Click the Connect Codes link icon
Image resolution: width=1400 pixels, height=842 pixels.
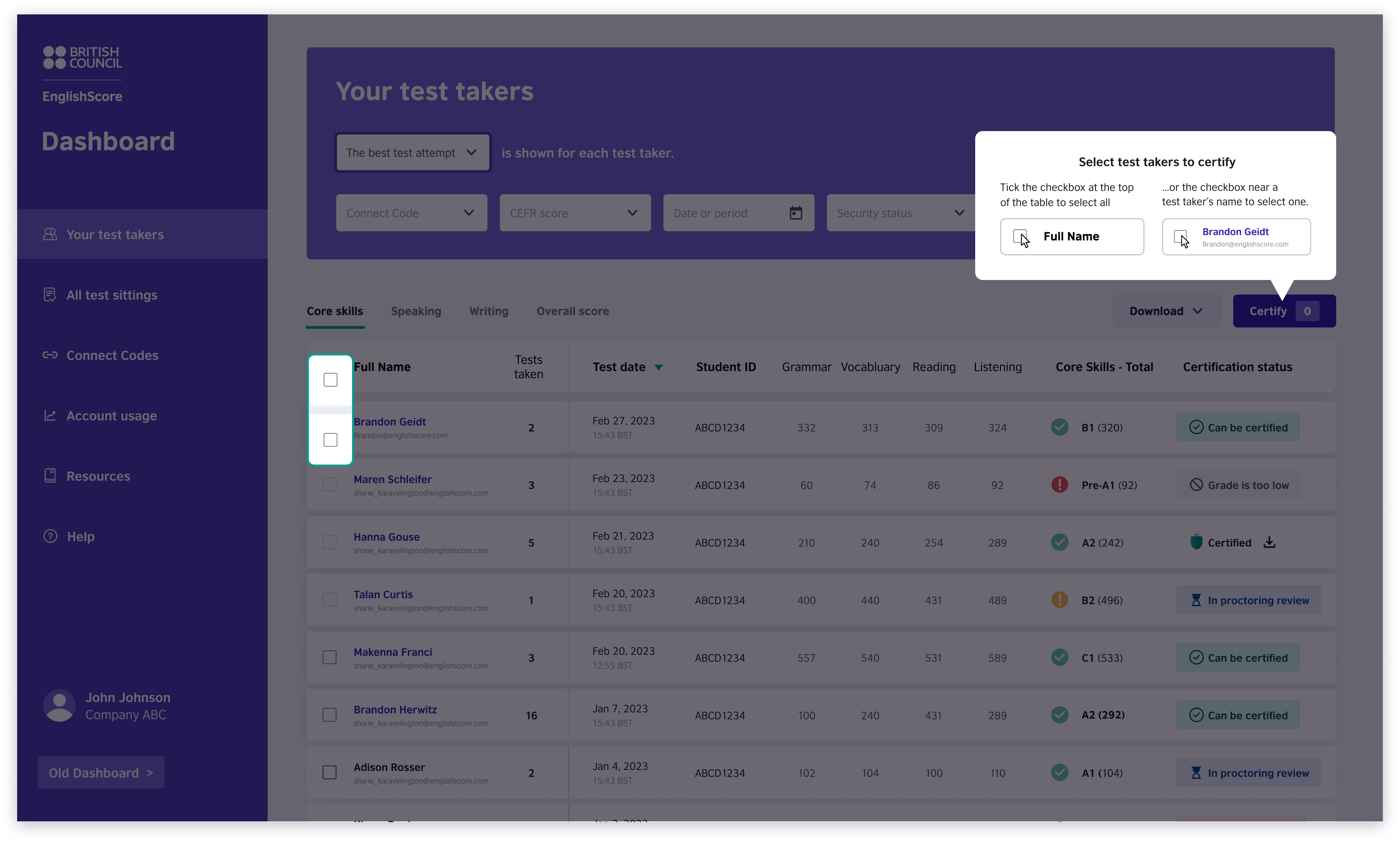coord(50,355)
